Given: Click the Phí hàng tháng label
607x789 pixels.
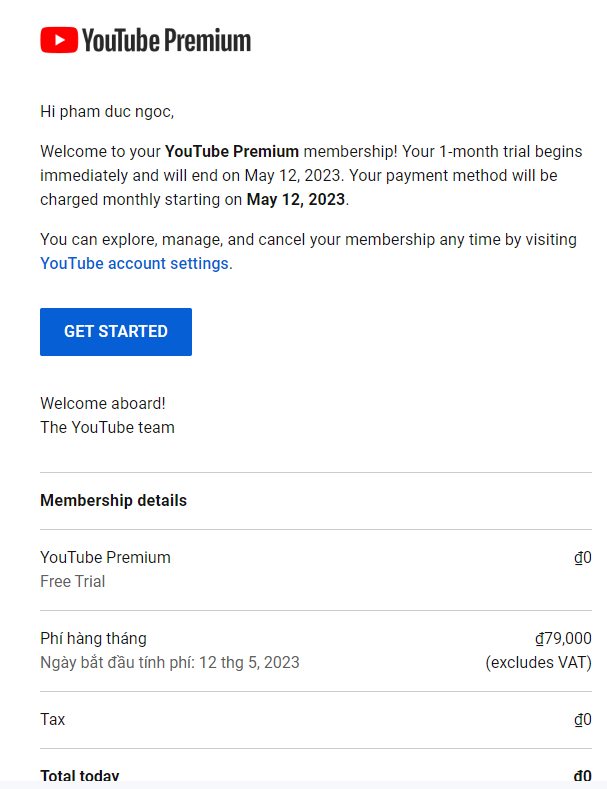Looking at the screenshot, I should (93, 638).
